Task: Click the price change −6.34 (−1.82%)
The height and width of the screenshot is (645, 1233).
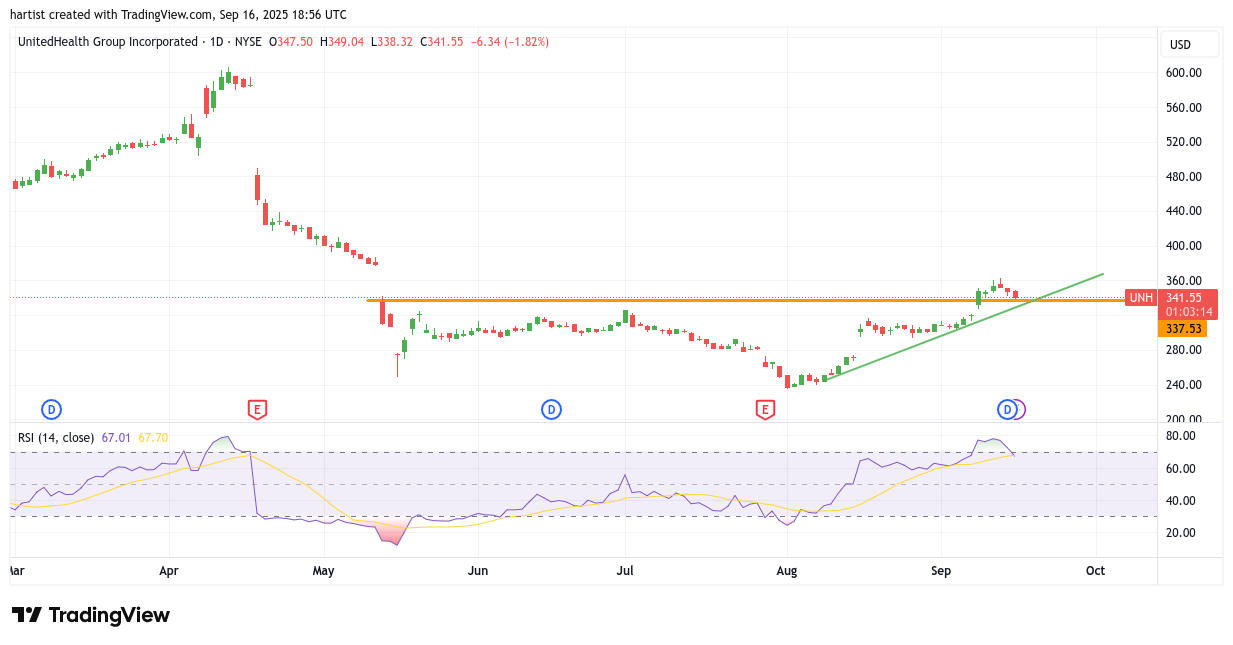Action: 510,42
